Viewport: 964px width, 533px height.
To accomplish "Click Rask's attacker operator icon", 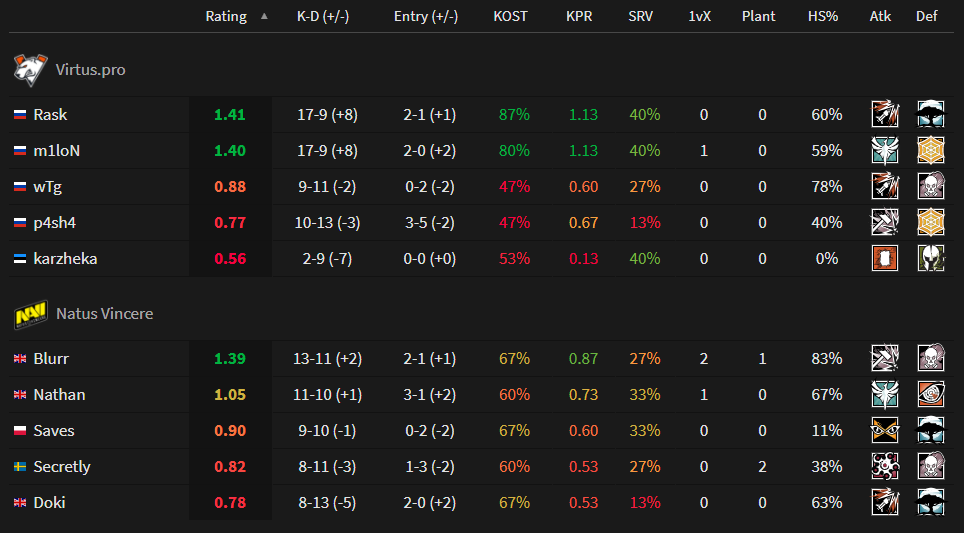I will 884,114.
